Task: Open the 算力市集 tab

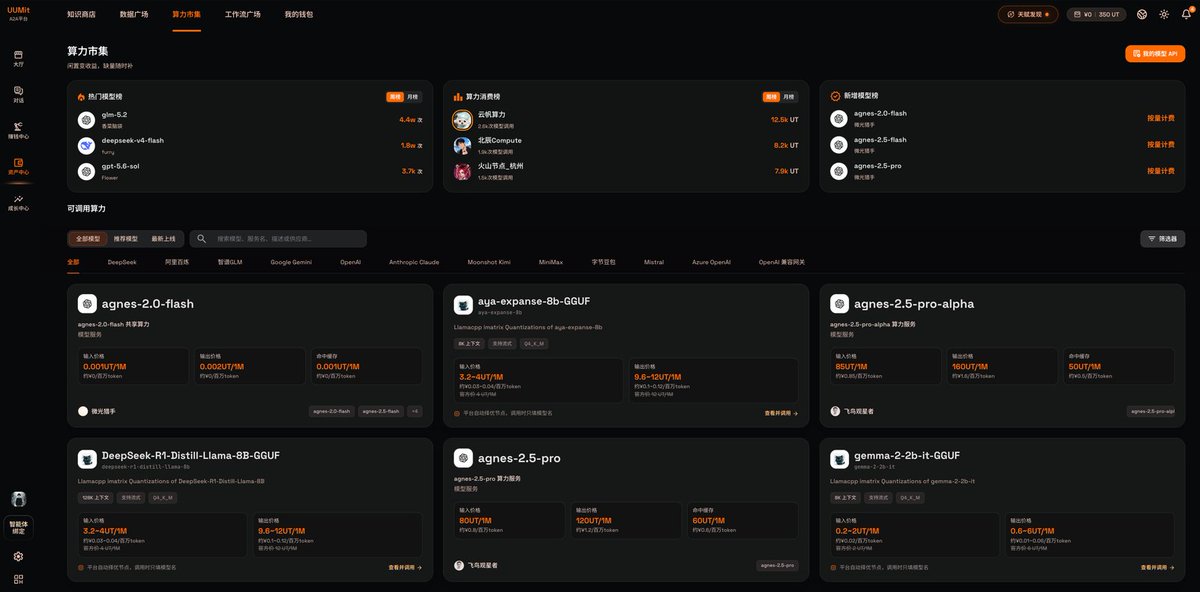Action: 186,15
